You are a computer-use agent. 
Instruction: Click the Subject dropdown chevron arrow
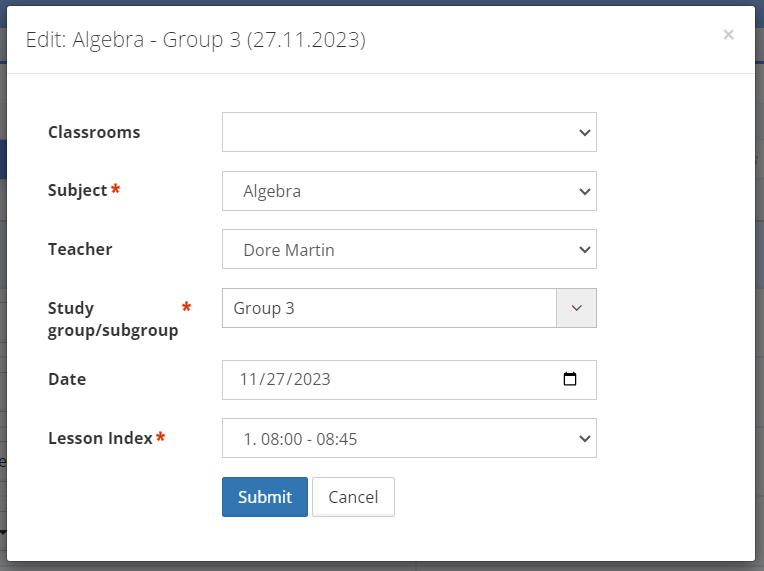click(x=585, y=191)
